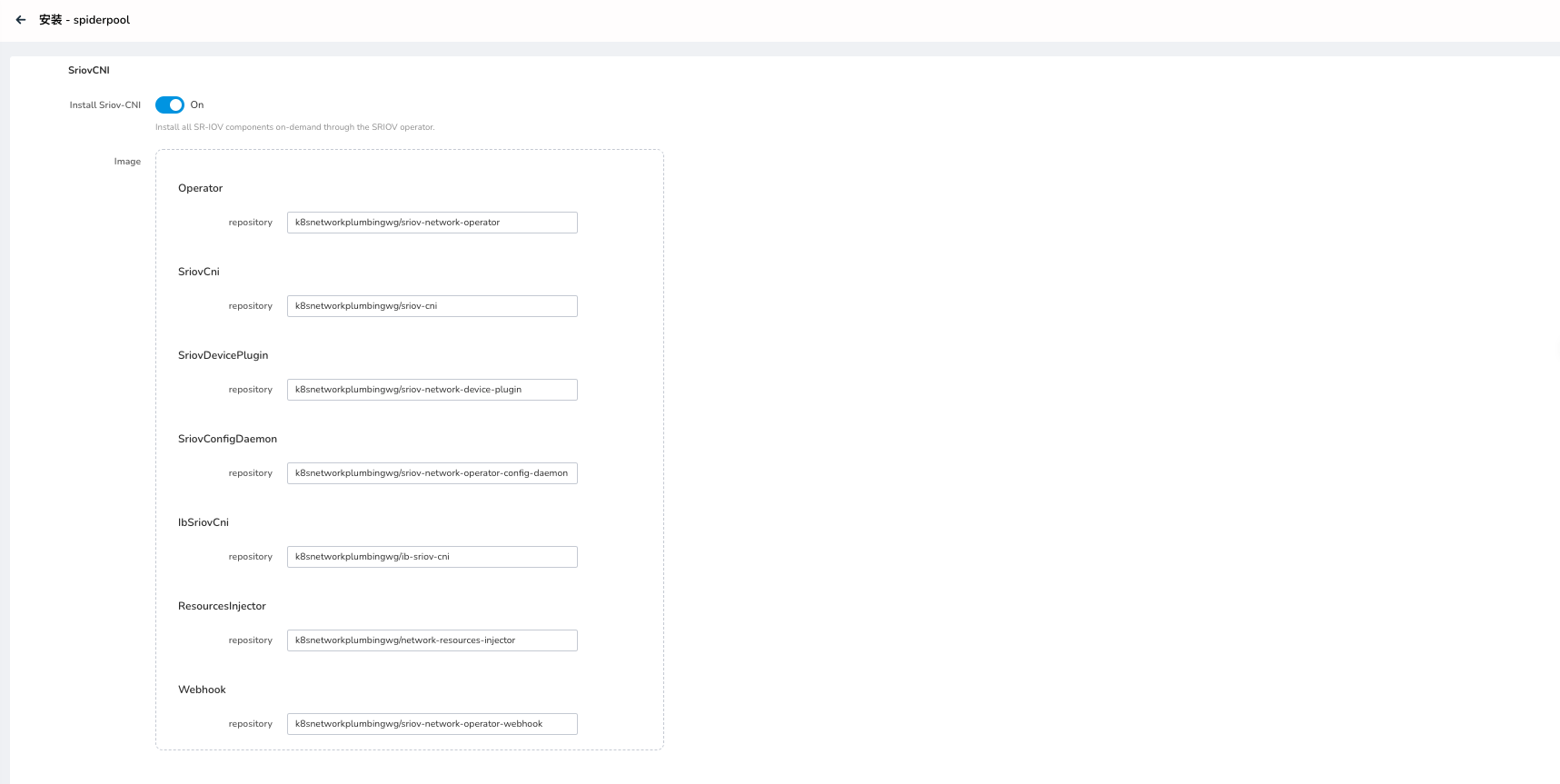Click the Operator repository input field
This screenshot has height=784, width=1560.
point(432,223)
